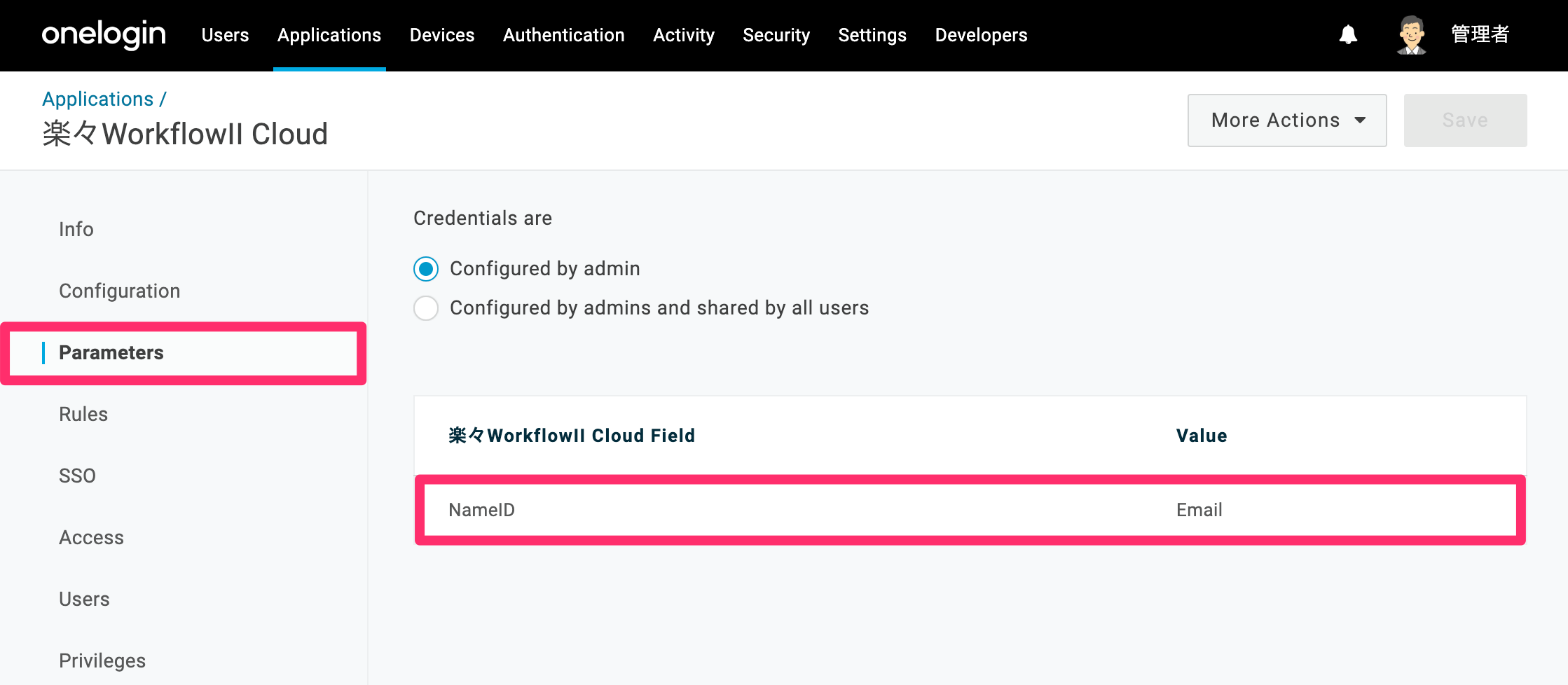Open the Settings menu

(872, 35)
